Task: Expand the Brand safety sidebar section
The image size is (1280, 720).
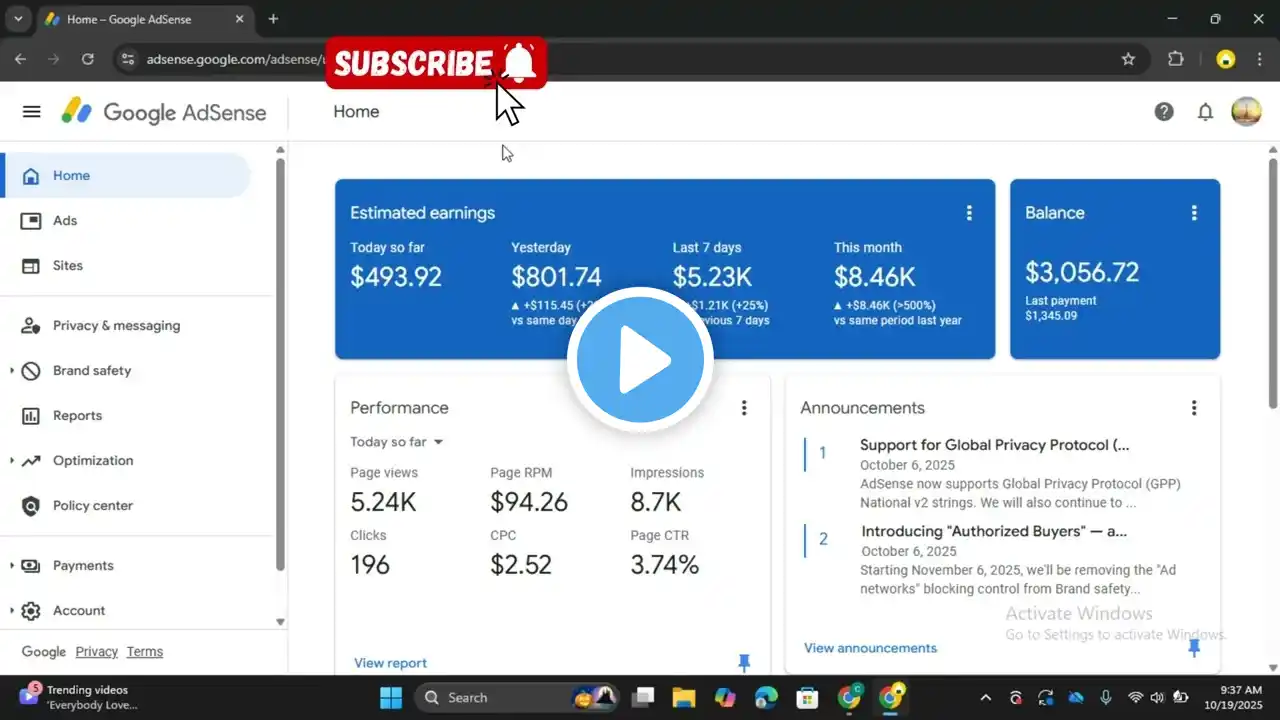Action: (x=12, y=371)
